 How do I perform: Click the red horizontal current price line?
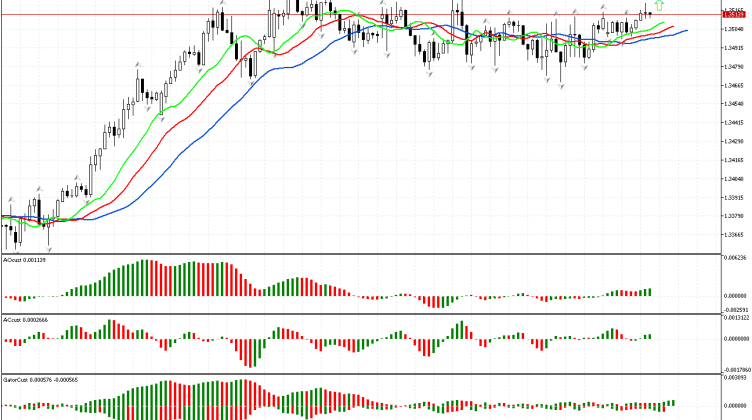[x=300, y=15]
